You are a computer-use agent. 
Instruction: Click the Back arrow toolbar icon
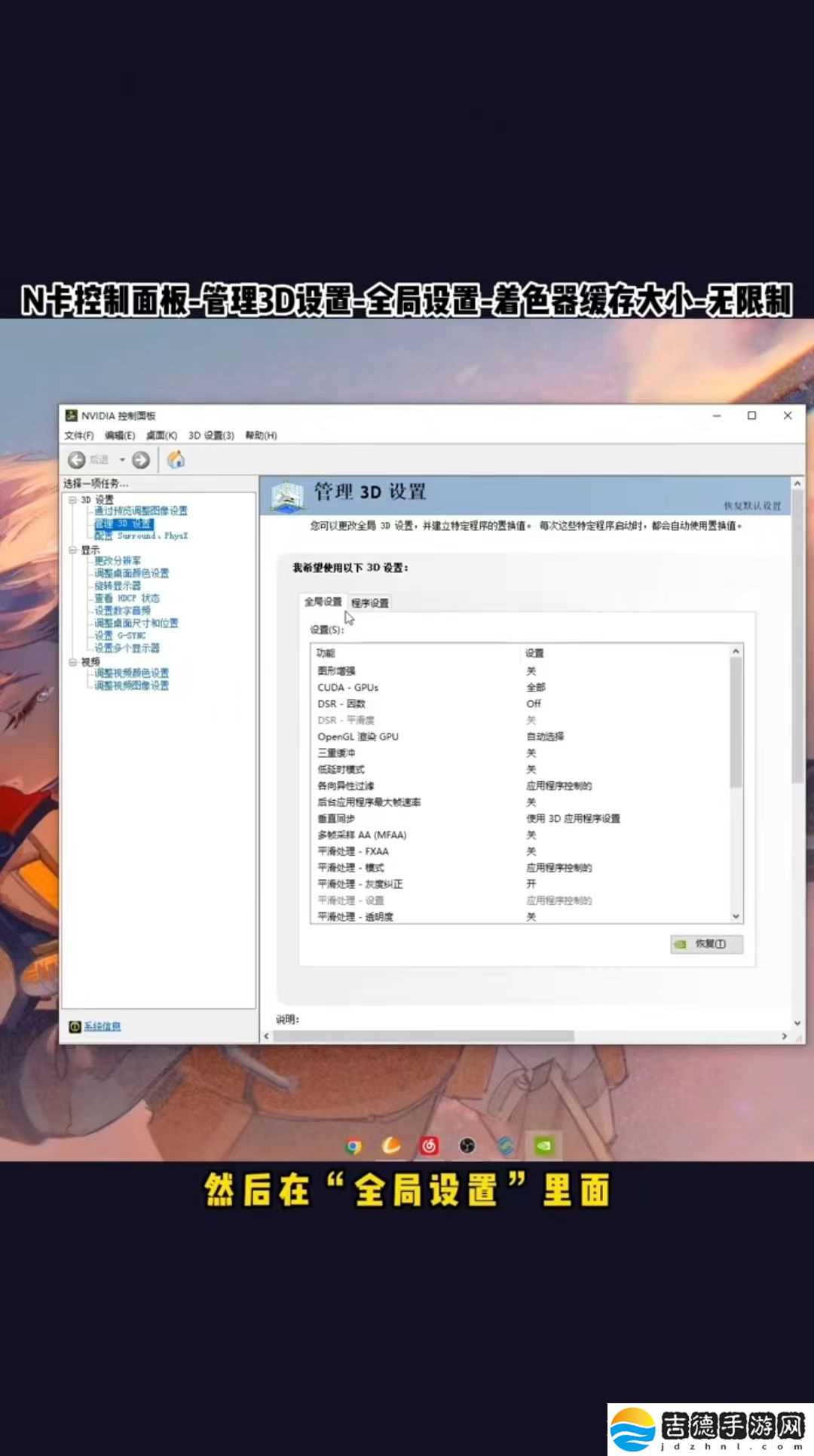(76, 460)
